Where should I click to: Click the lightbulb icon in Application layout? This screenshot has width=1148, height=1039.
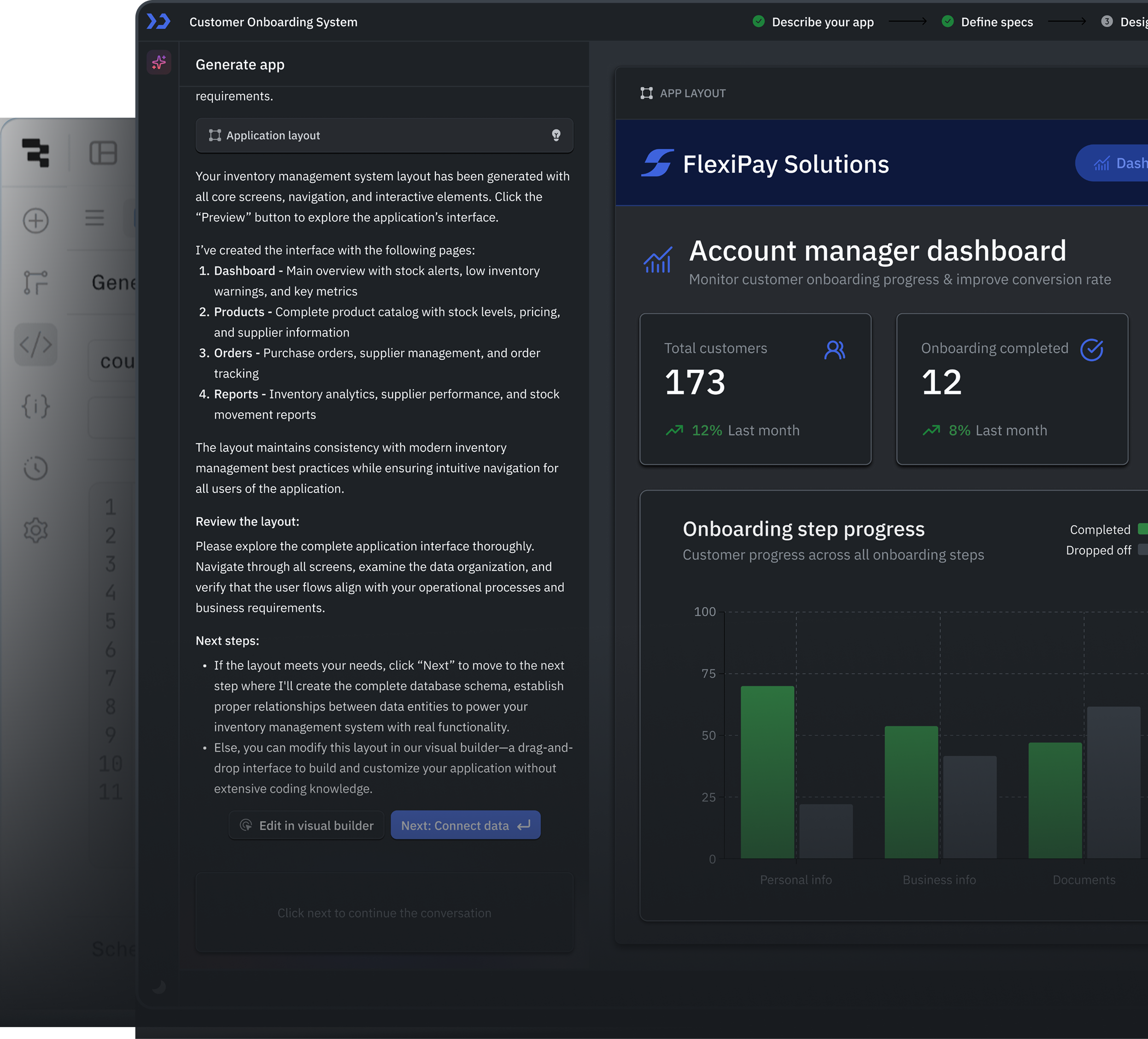[x=556, y=135]
